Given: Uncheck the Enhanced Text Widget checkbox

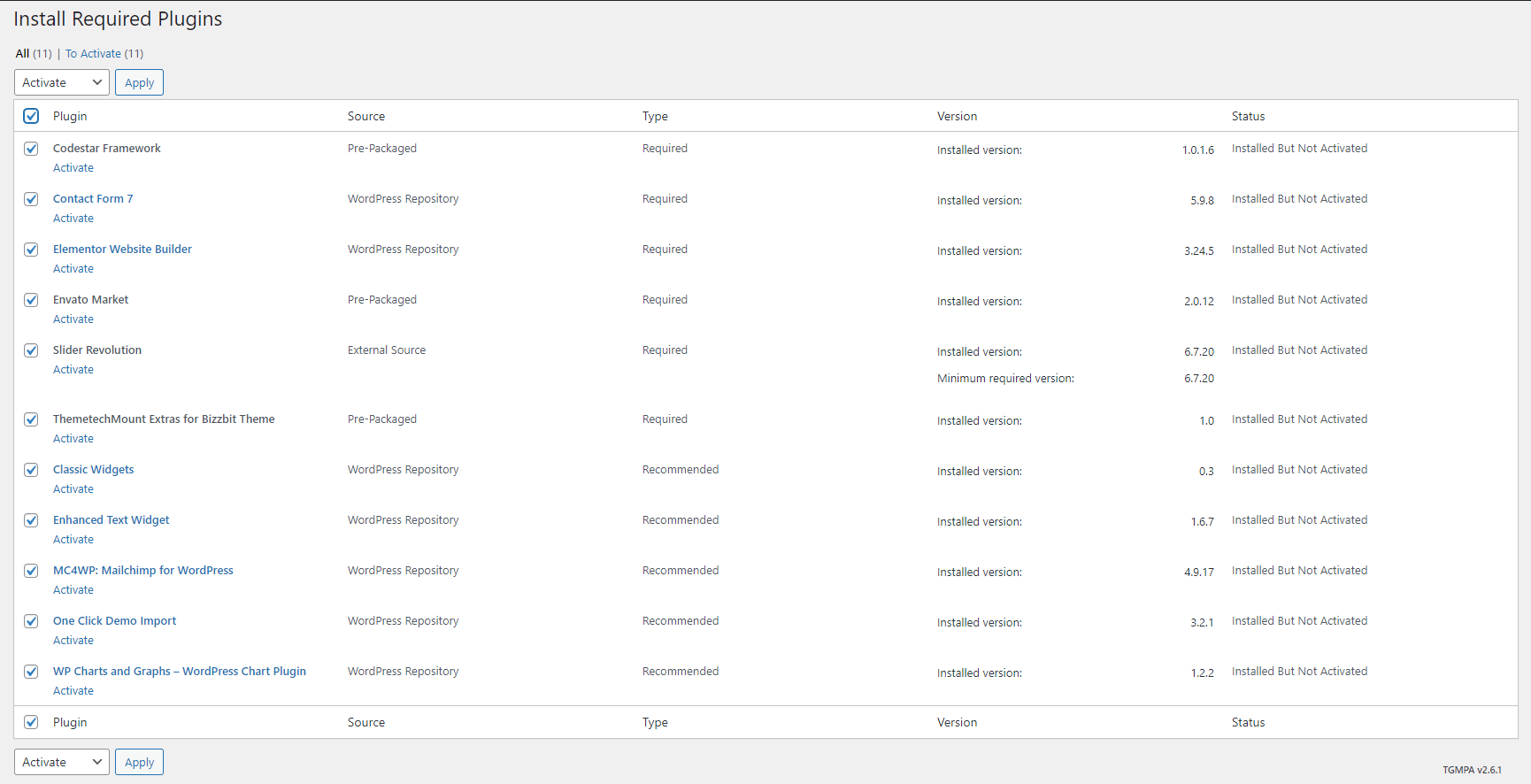Looking at the screenshot, I should (31, 520).
